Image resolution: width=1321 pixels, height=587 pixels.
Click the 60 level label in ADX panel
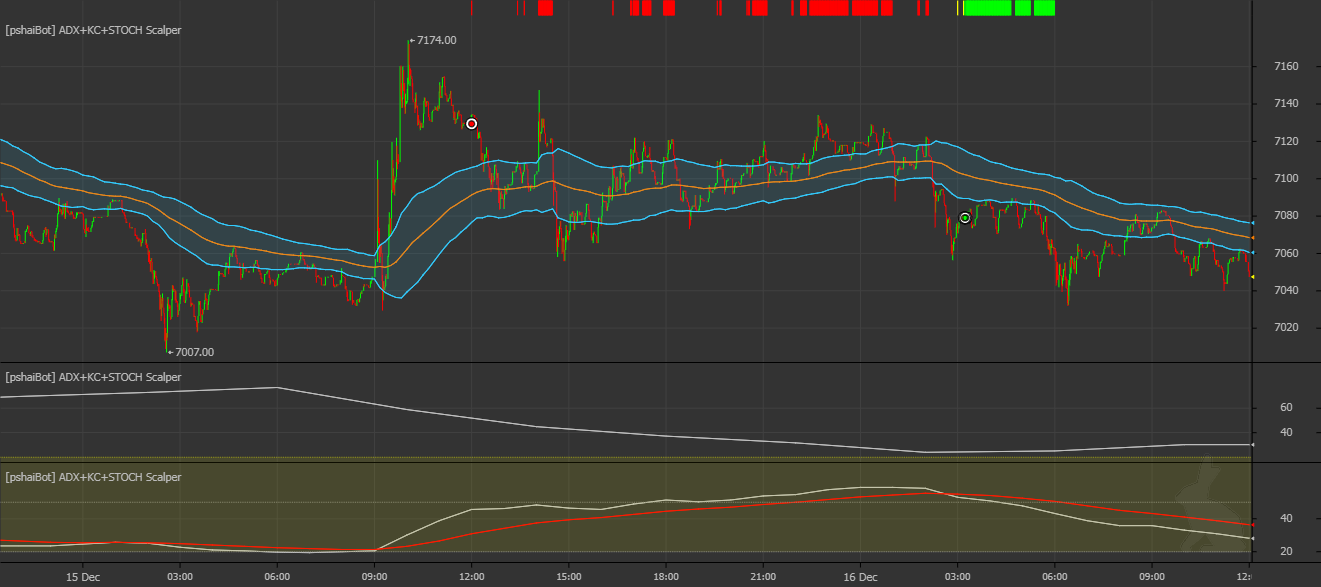click(1286, 408)
